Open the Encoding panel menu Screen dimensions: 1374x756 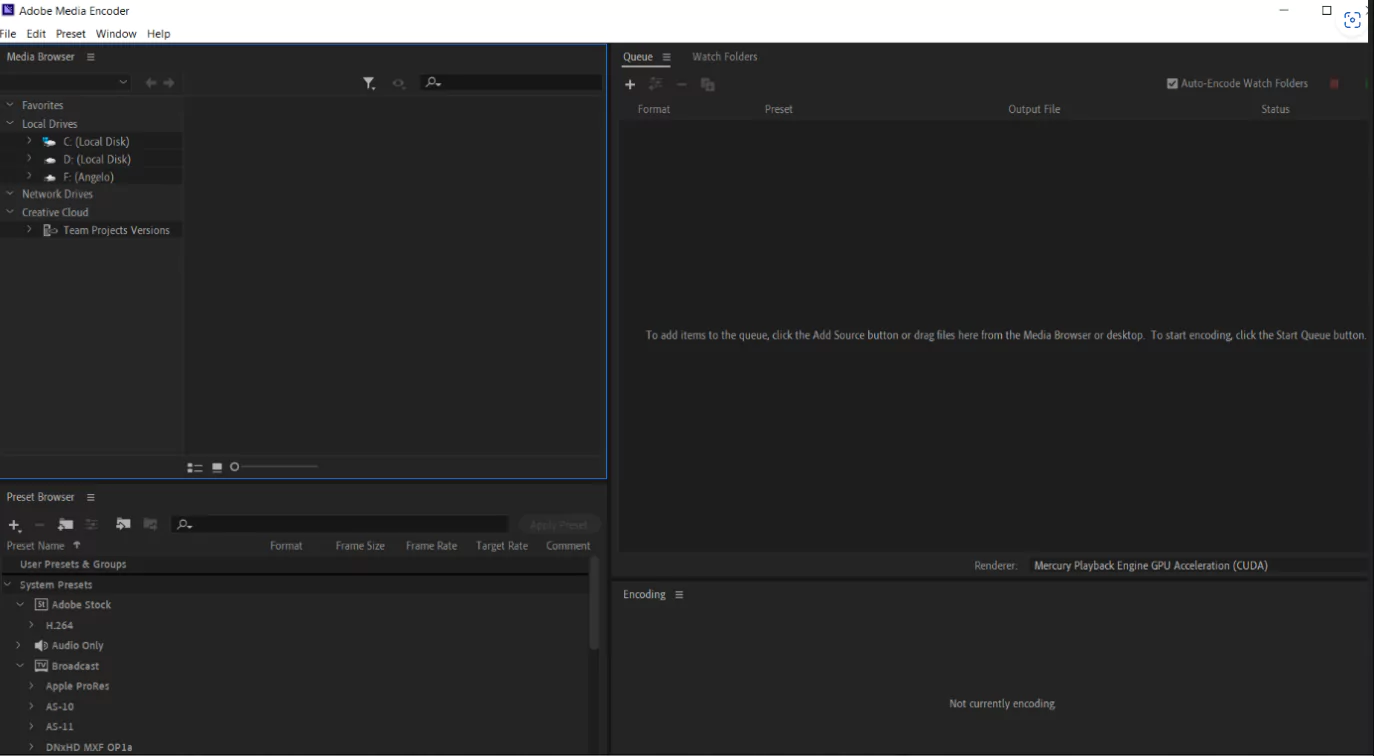pyautogui.click(x=678, y=594)
